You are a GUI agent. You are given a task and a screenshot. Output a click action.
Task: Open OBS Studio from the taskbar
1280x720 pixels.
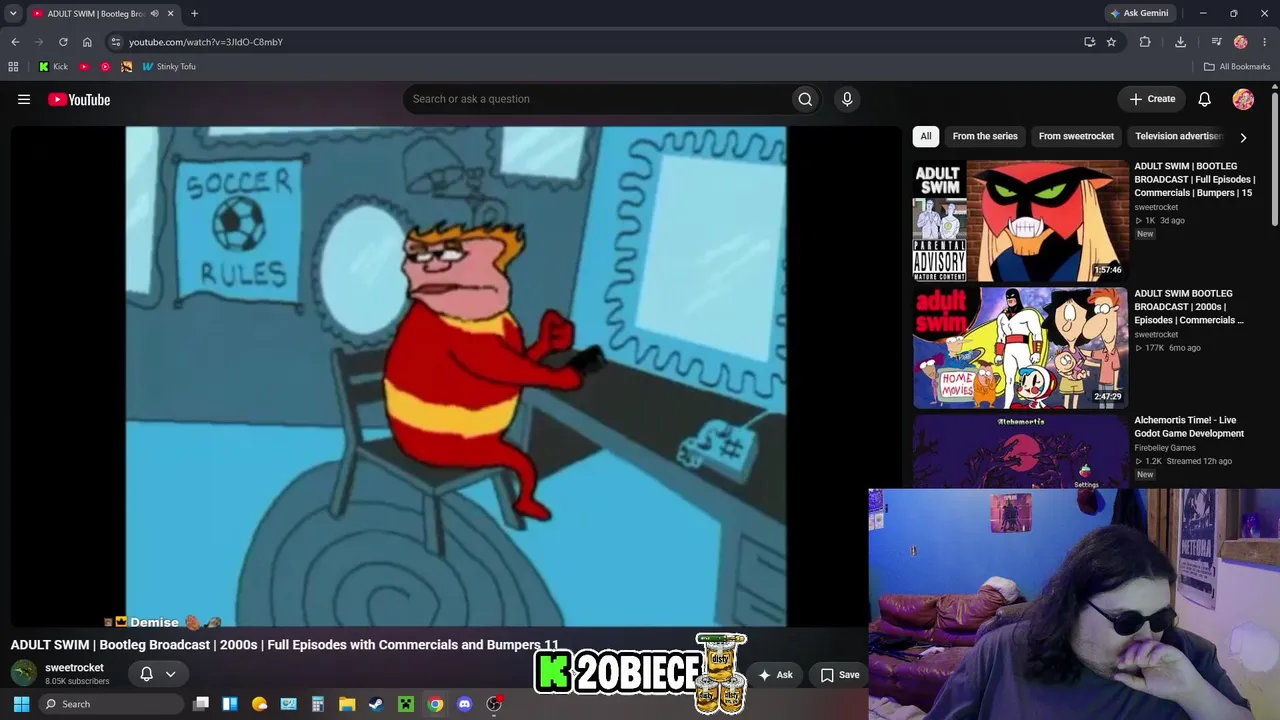coord(494,704)
